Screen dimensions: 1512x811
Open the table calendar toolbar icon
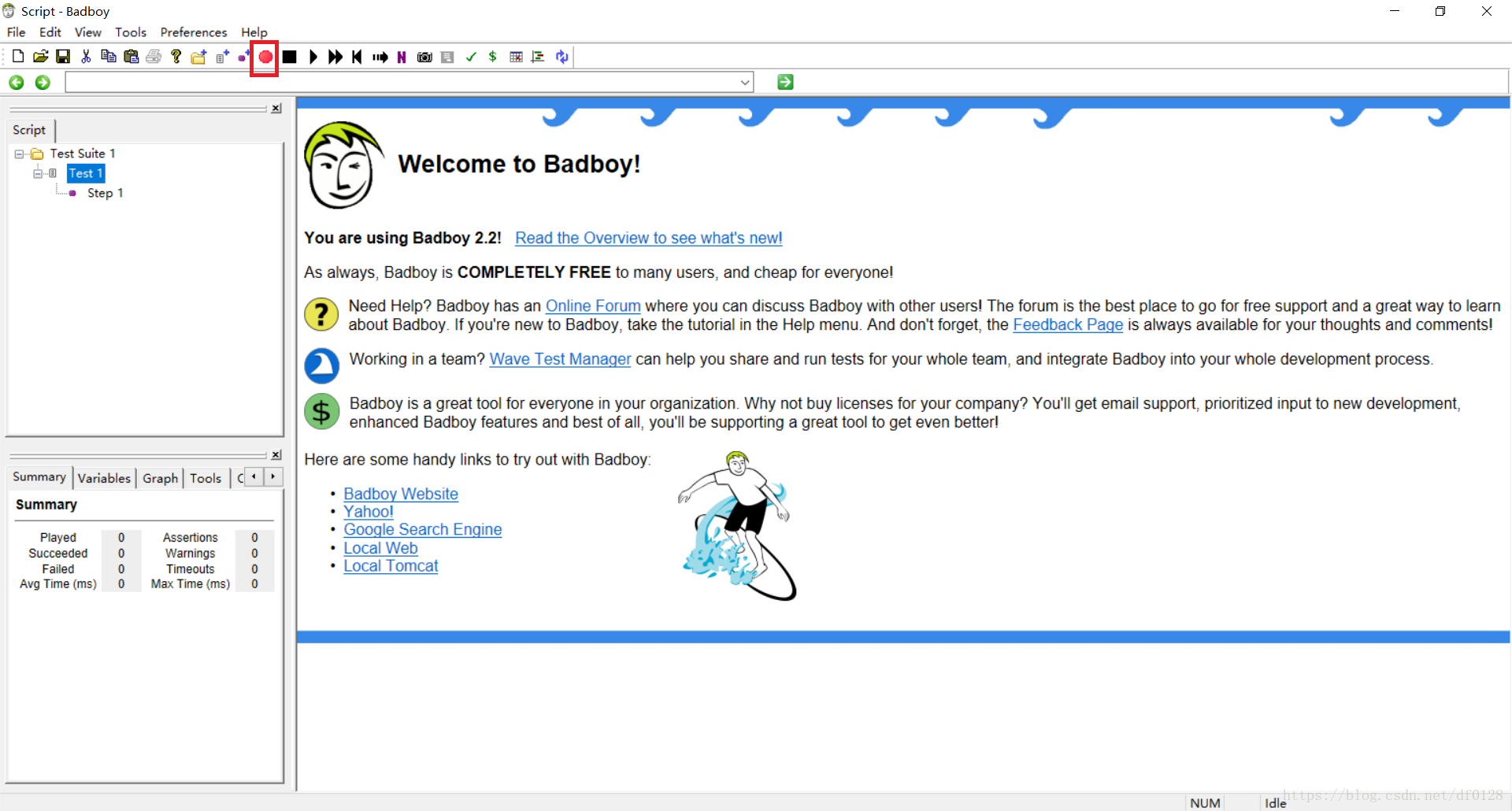pyautogui.click(x=516, y=57)
